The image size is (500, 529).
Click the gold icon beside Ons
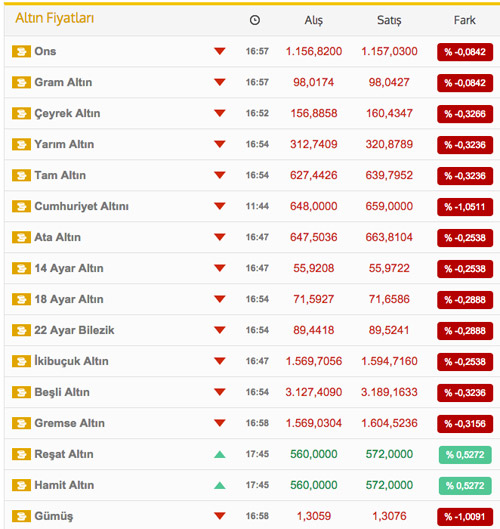21,52
